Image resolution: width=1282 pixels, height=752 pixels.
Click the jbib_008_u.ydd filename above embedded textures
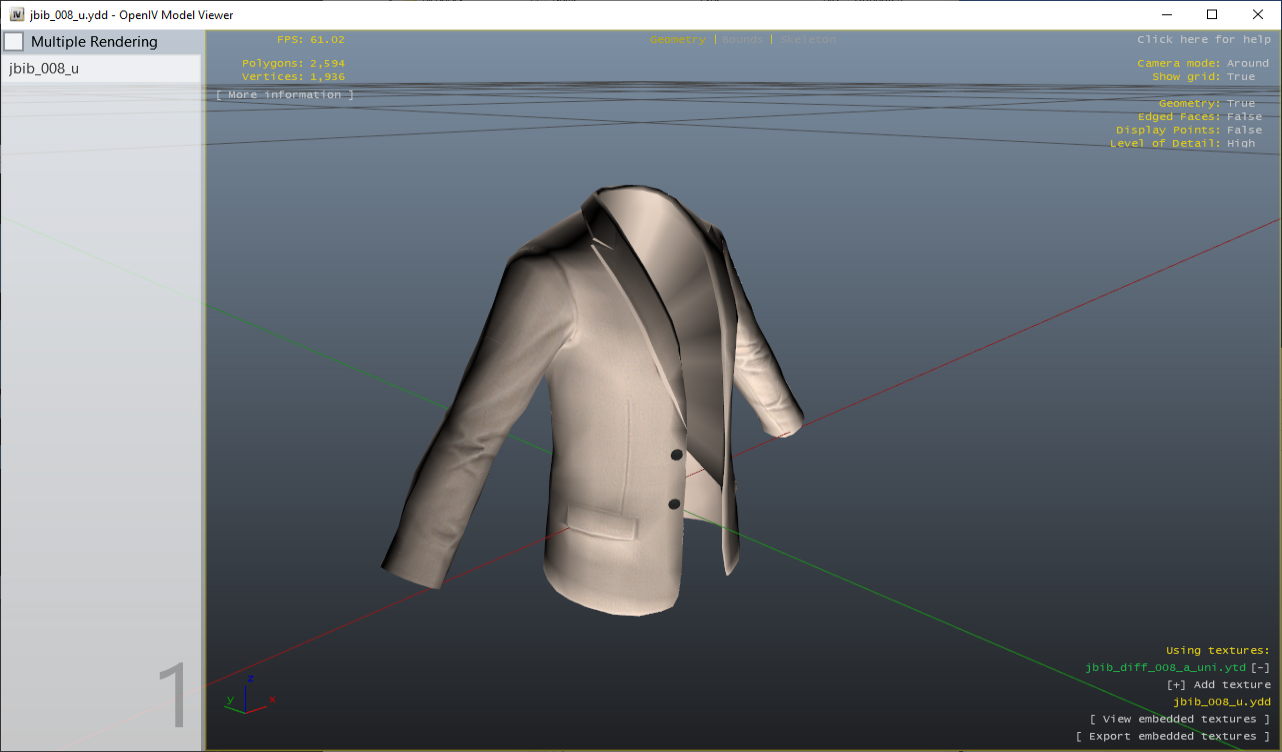1224,701
